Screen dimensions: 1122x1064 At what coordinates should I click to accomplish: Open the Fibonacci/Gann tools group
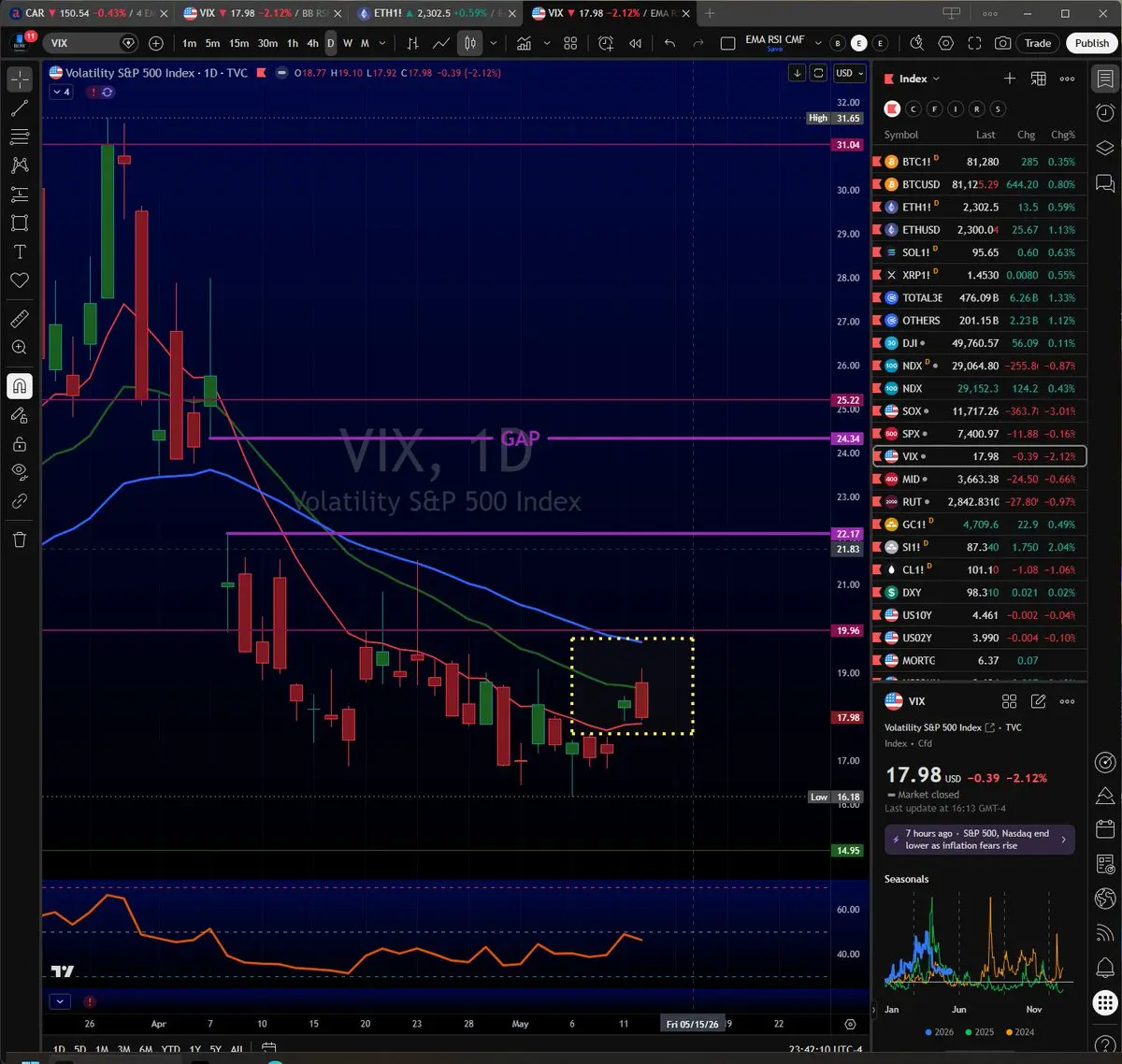20,137
